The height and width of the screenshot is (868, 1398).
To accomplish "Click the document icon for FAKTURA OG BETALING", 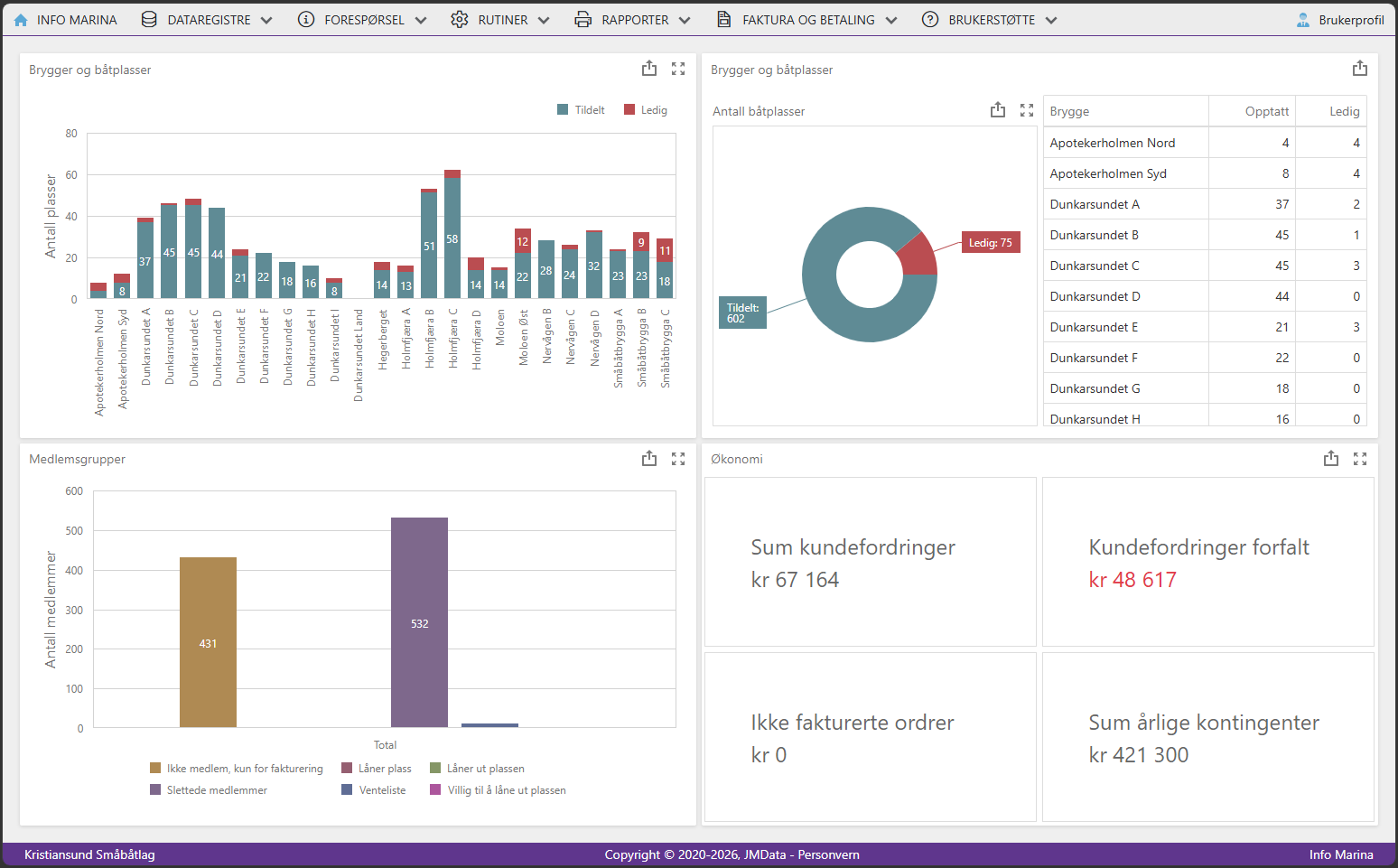I will click(x=724, y=20).
